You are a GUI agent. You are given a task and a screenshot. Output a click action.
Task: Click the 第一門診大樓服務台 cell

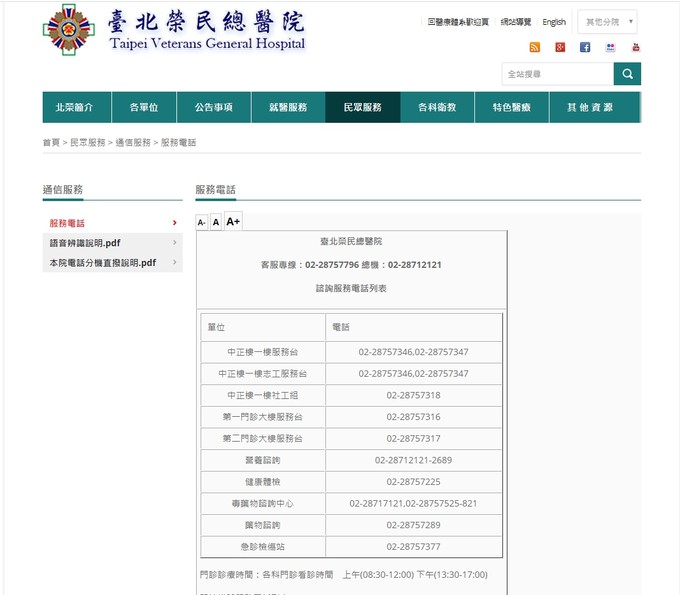click(263, 417)
